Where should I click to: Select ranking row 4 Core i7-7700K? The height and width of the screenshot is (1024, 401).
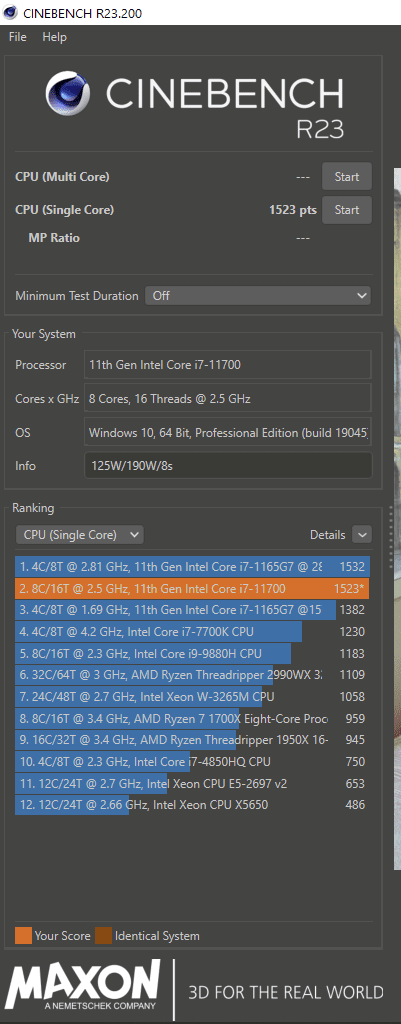192,632
